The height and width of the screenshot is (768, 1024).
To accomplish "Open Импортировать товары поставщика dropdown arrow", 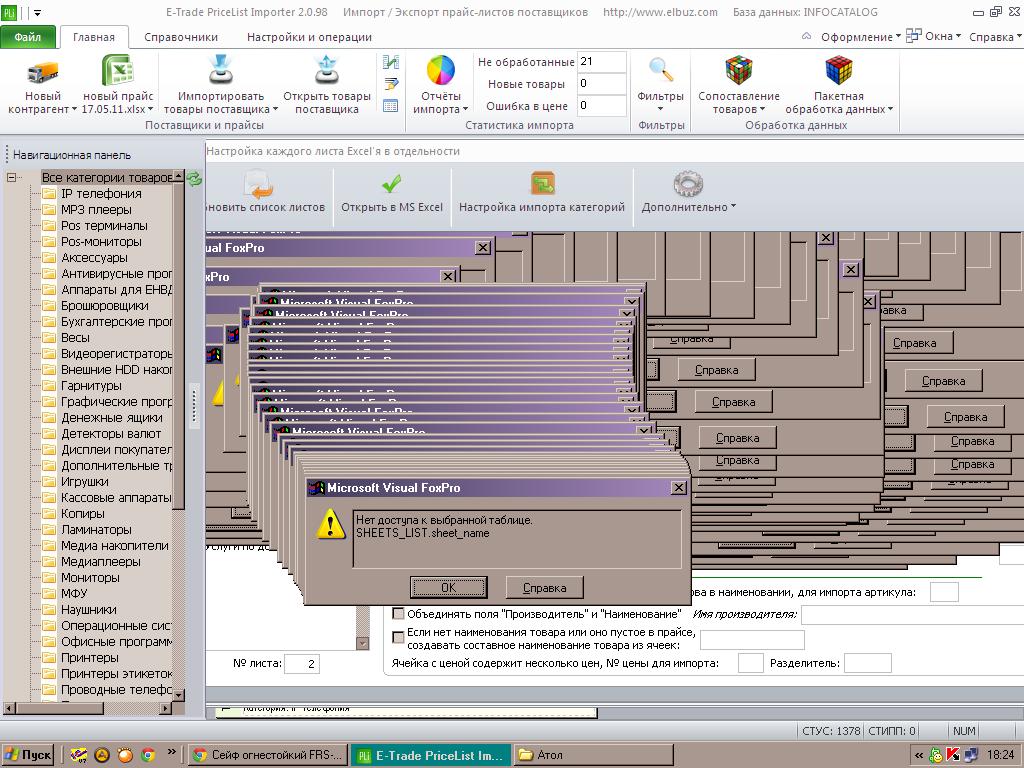I will click(275, 110).
